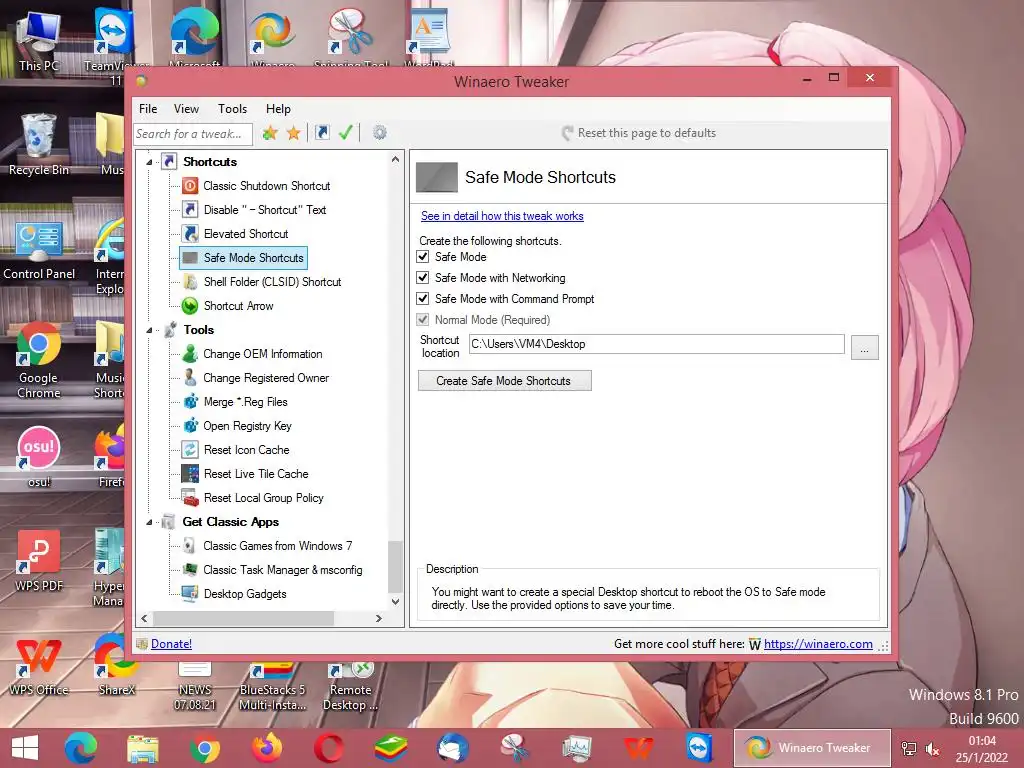Click the Search for a tweak field
This screenshot has width=1024, height=768.
(x=193, y=134)
